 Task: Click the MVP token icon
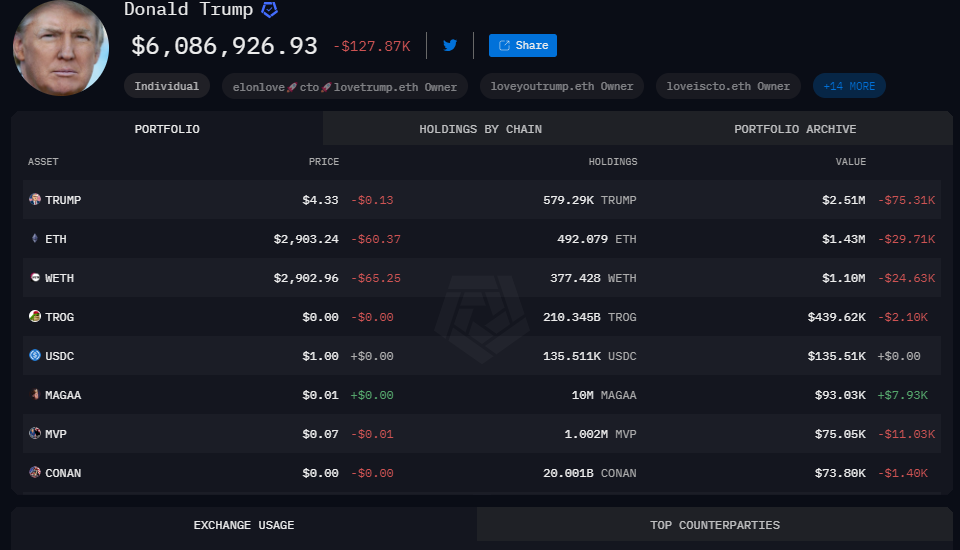35,433
